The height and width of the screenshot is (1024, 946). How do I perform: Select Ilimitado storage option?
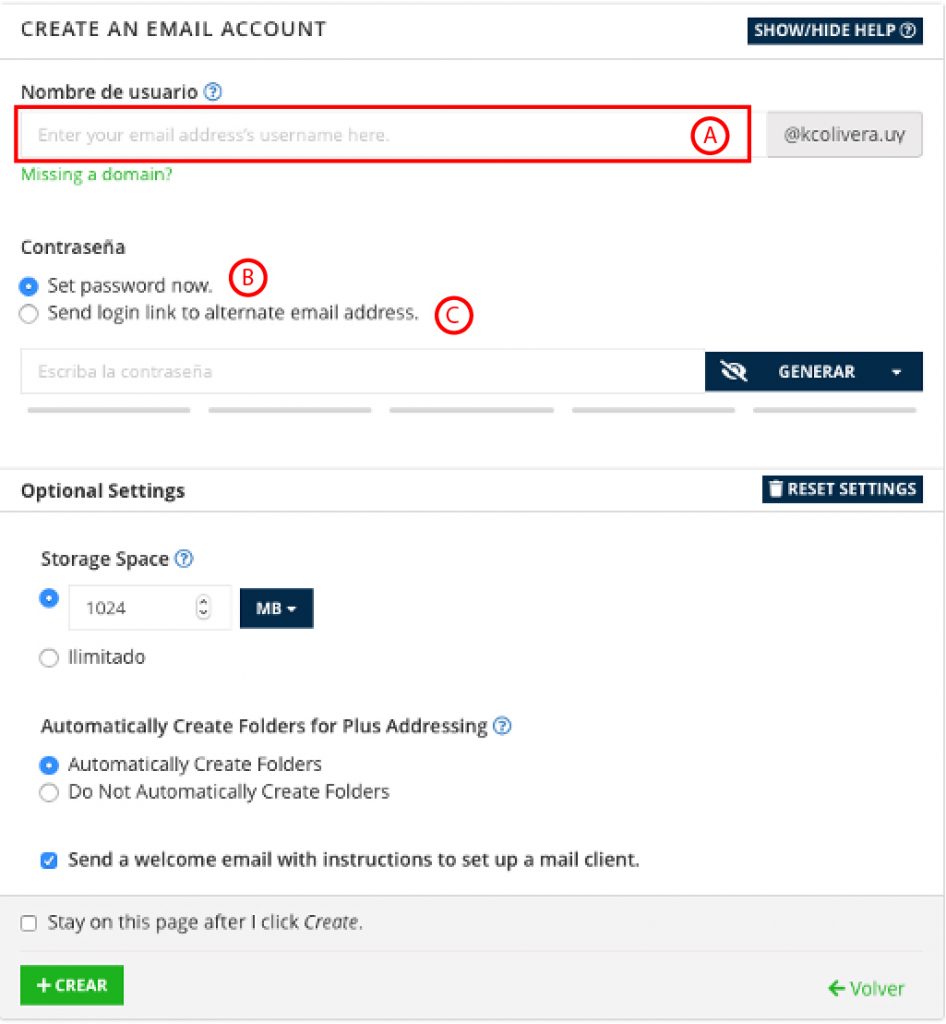point(49,658)
